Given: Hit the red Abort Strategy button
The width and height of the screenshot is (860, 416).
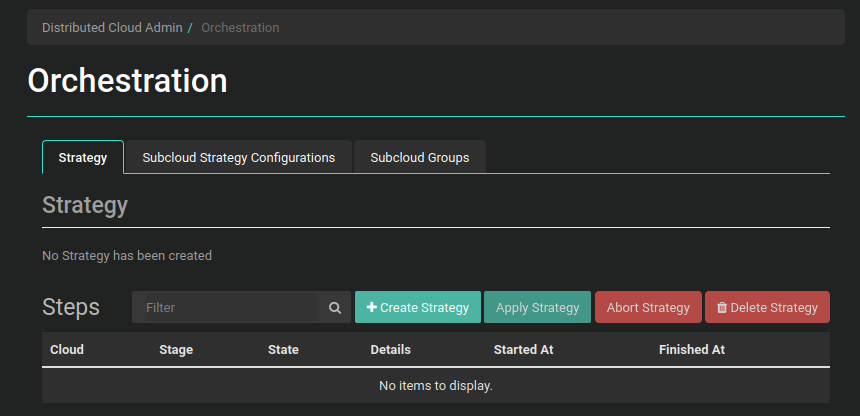Looking at the screenshot, I should pyautogui.click(x=648, y=308).
